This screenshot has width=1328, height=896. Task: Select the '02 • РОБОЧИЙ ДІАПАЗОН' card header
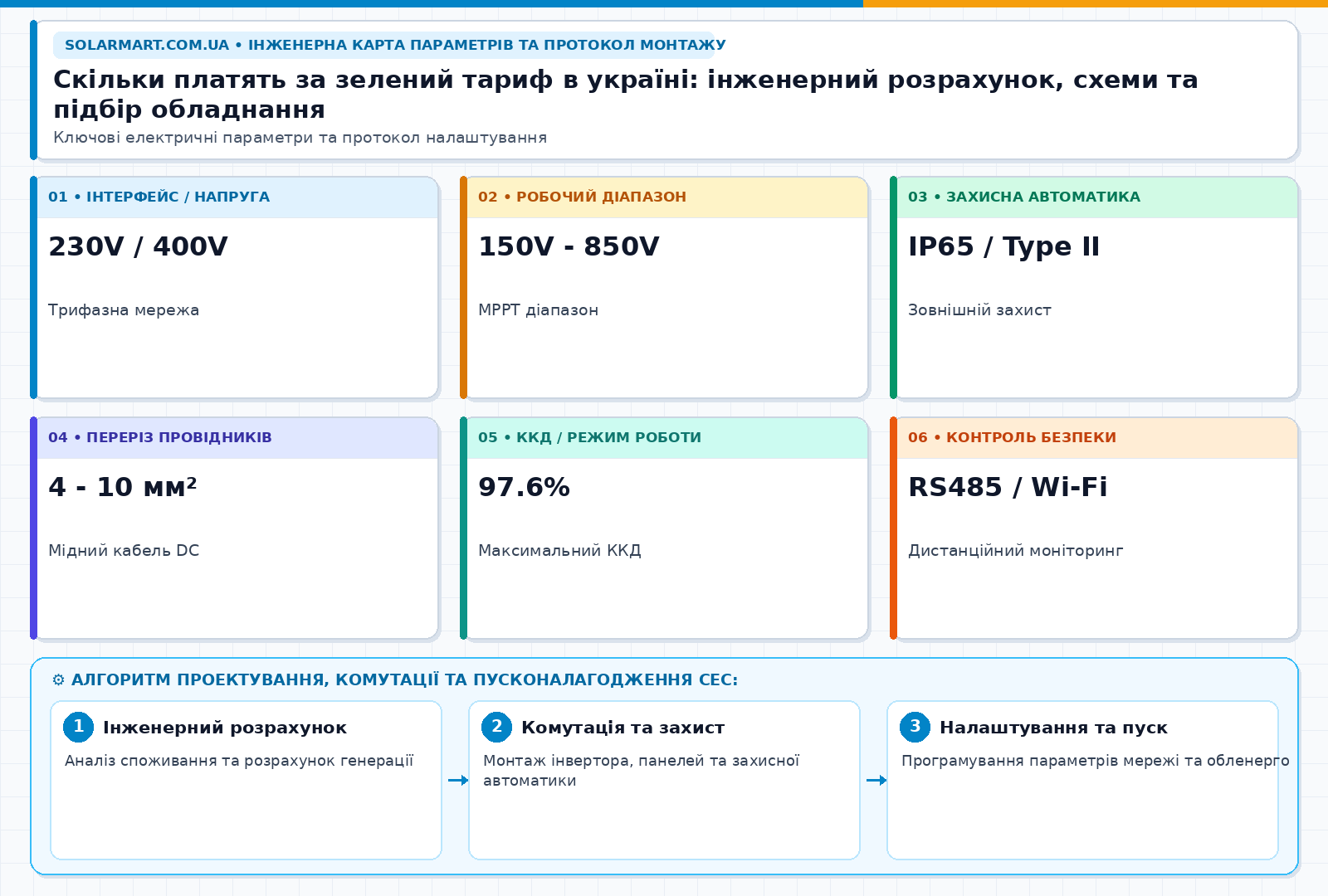coord(667,197)
